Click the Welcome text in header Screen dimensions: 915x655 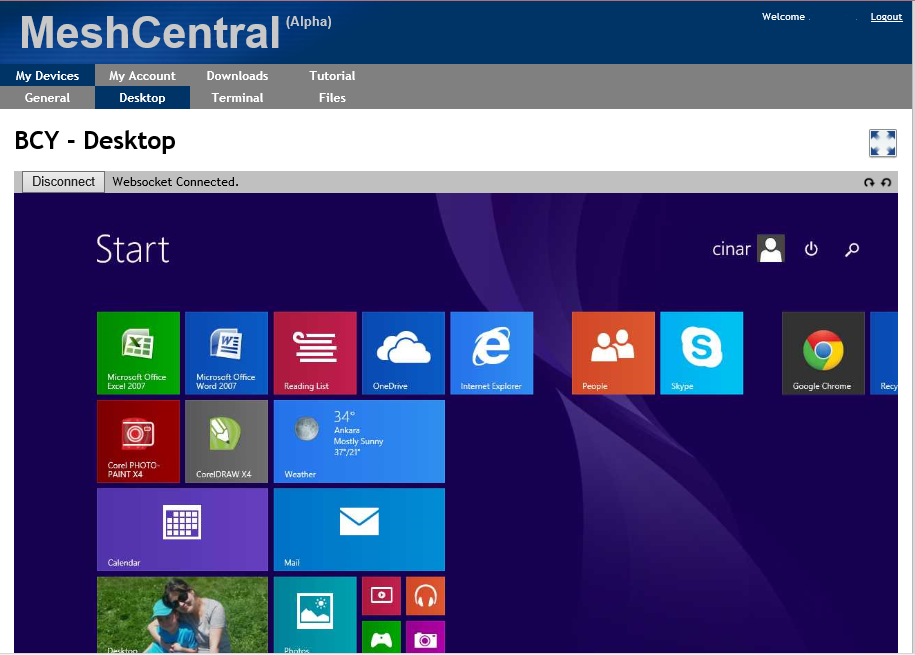tap(783, 17)
